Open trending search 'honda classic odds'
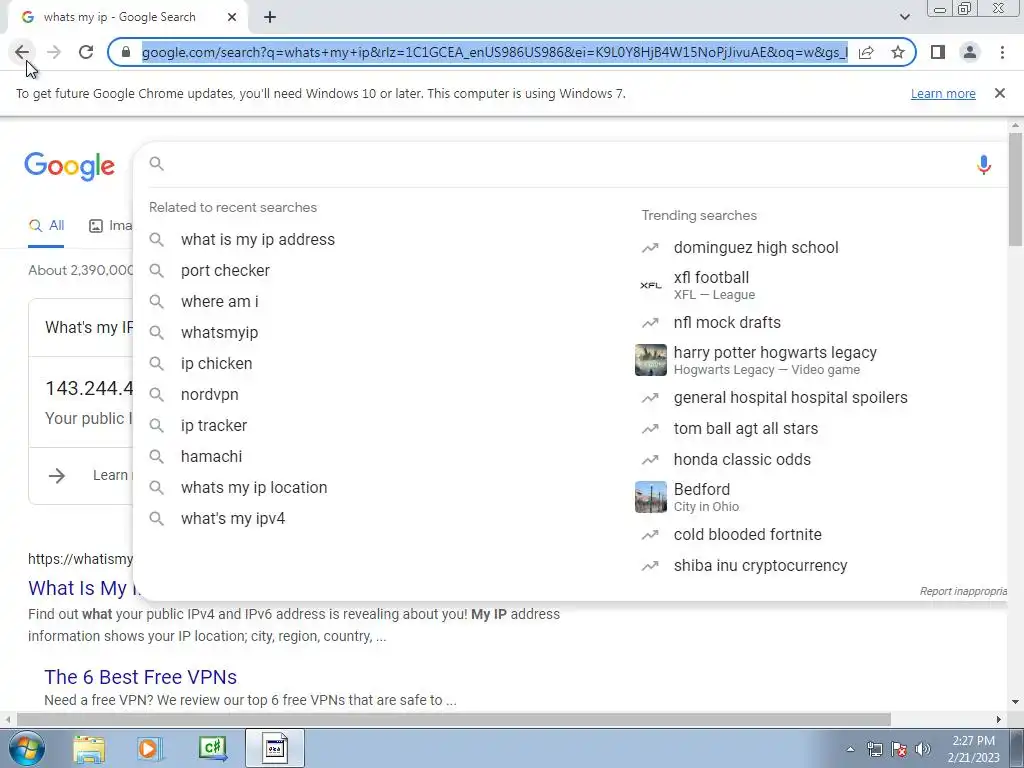 (x=742, y=460)
